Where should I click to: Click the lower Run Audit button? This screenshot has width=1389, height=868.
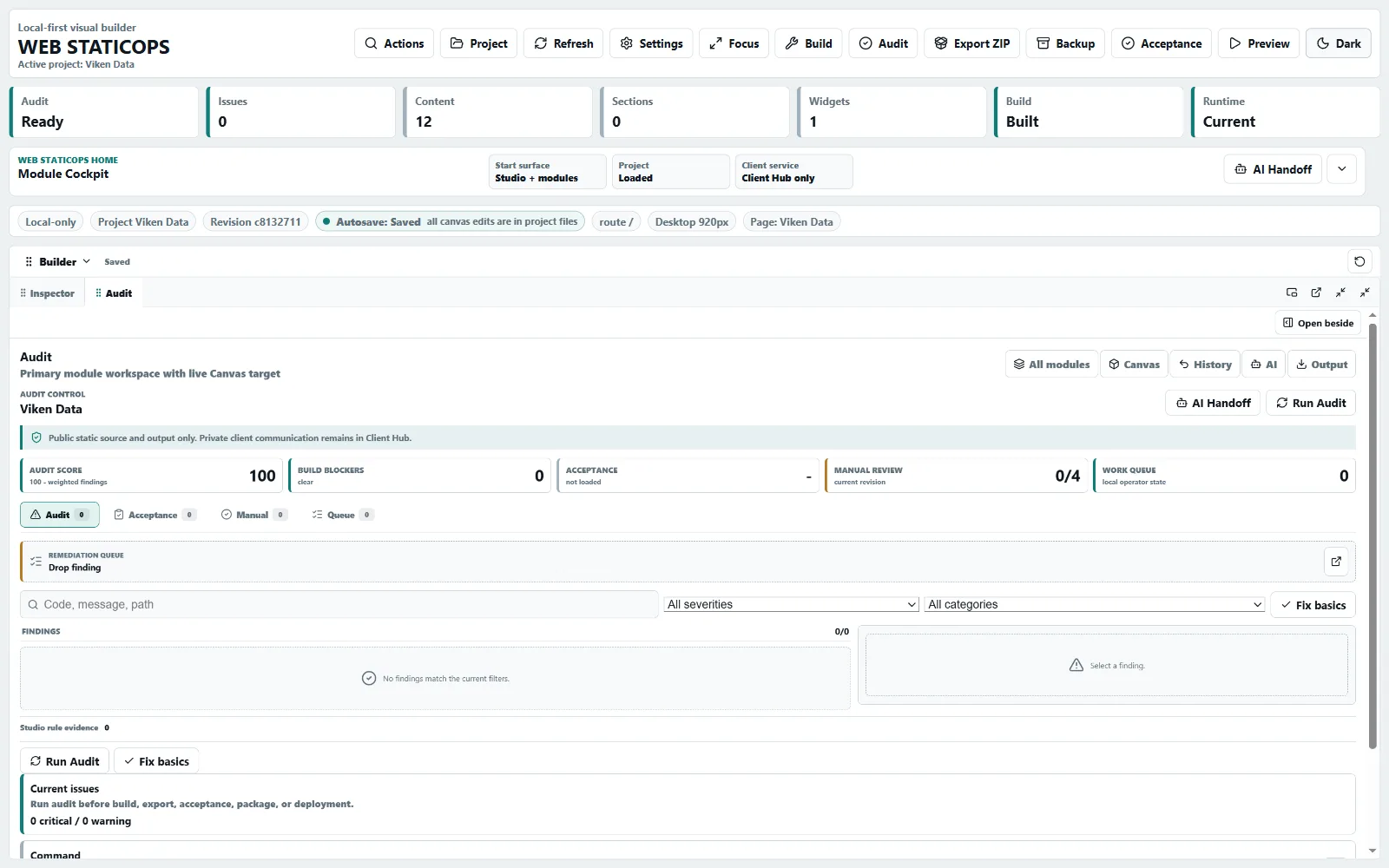tap(64, 761)
